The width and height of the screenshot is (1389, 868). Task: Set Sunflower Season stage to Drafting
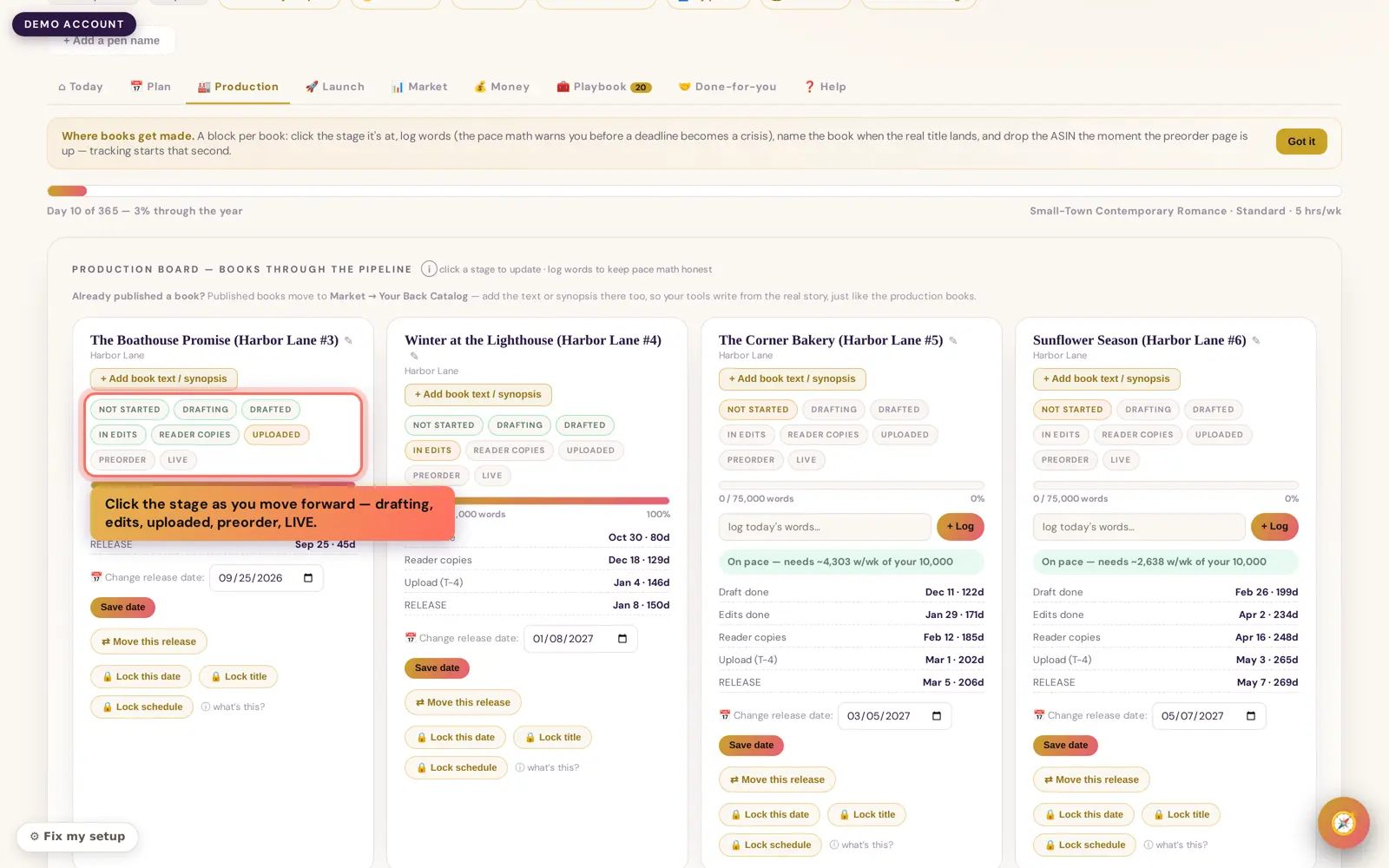[1149, 410]
